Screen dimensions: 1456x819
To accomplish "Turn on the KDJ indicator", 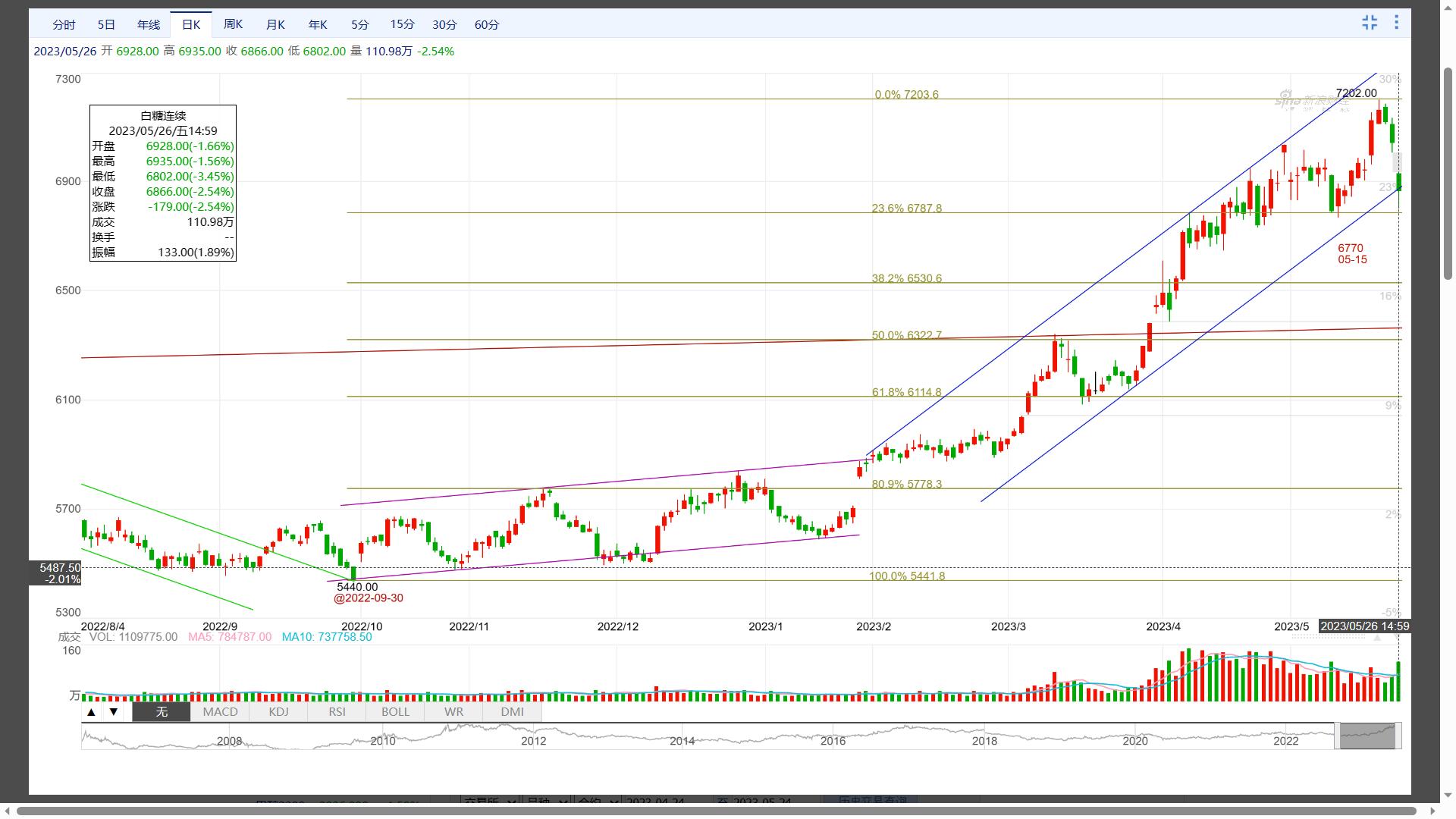I will (278, 712).
